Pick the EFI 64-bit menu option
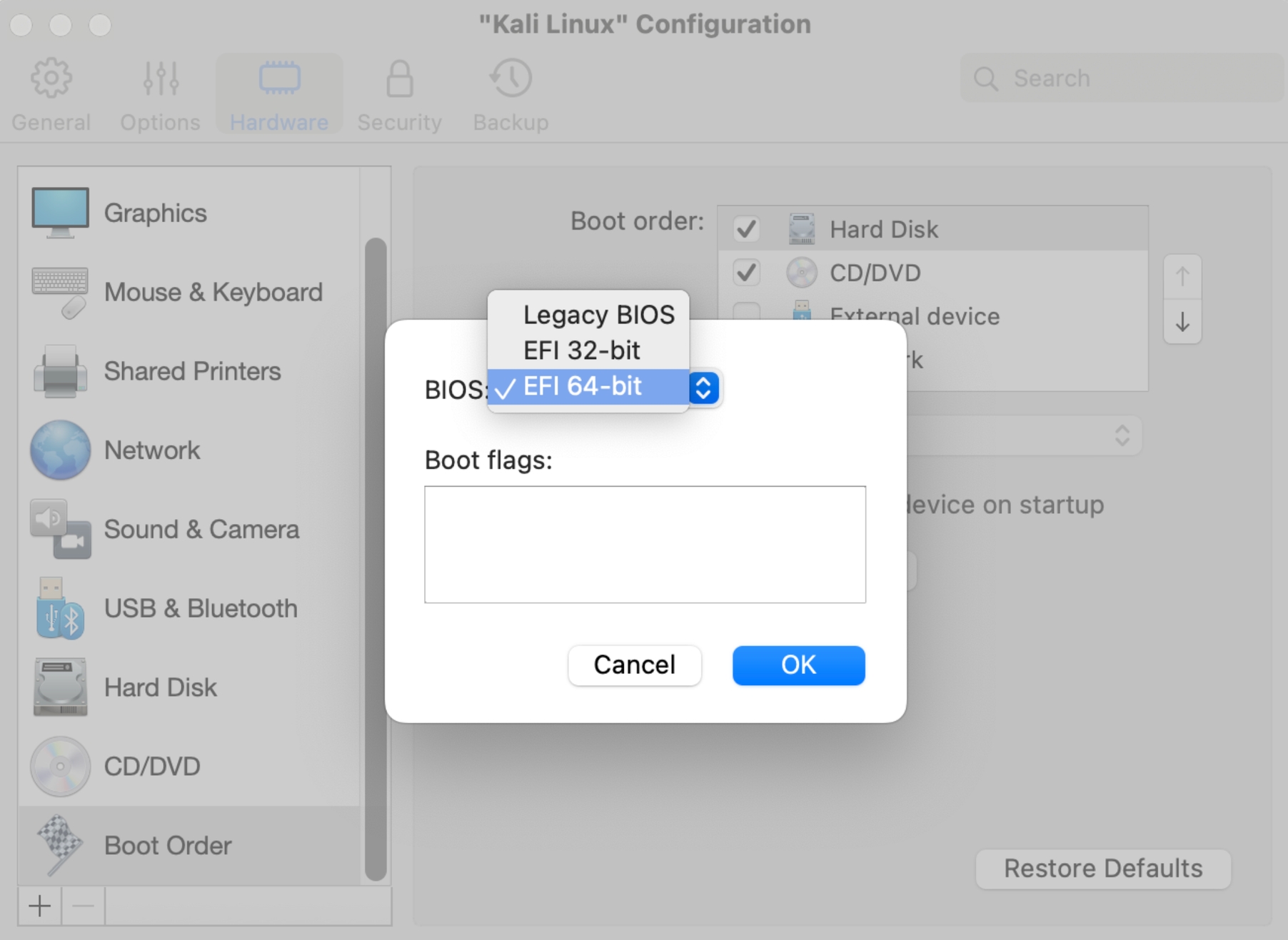Image resolution: width=1288 pixels, height=940 pixels. click(583, 387)
